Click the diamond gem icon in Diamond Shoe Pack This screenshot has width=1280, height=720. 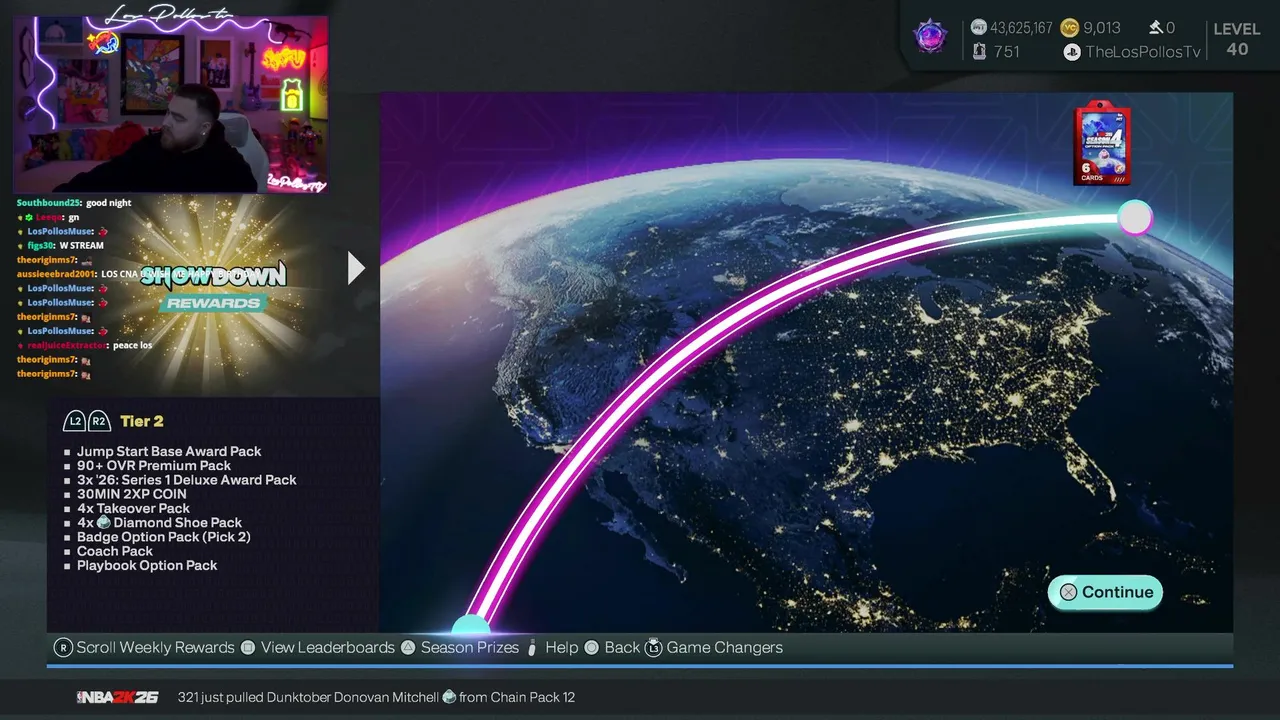[103, 523]
